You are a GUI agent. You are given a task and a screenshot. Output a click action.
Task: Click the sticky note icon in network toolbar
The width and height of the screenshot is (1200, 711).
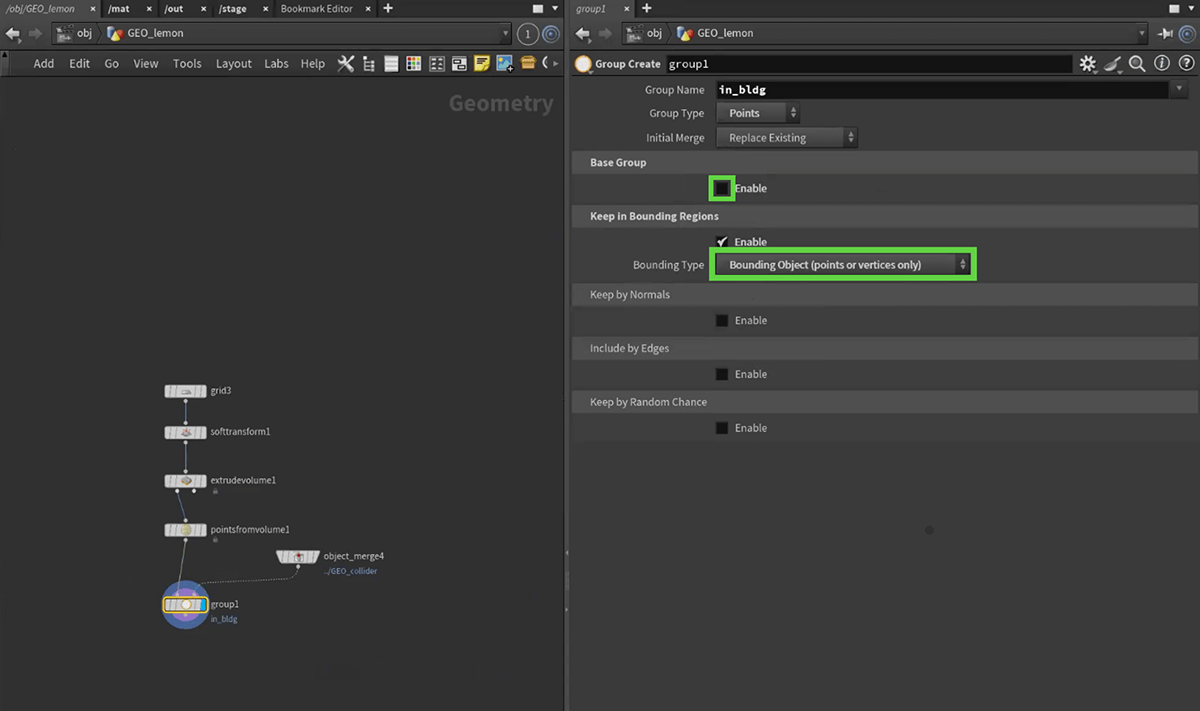482,64
